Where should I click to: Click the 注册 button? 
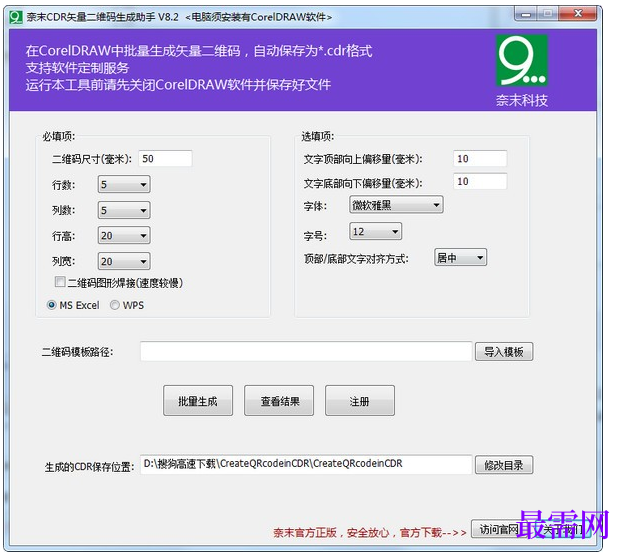[360, 401]
